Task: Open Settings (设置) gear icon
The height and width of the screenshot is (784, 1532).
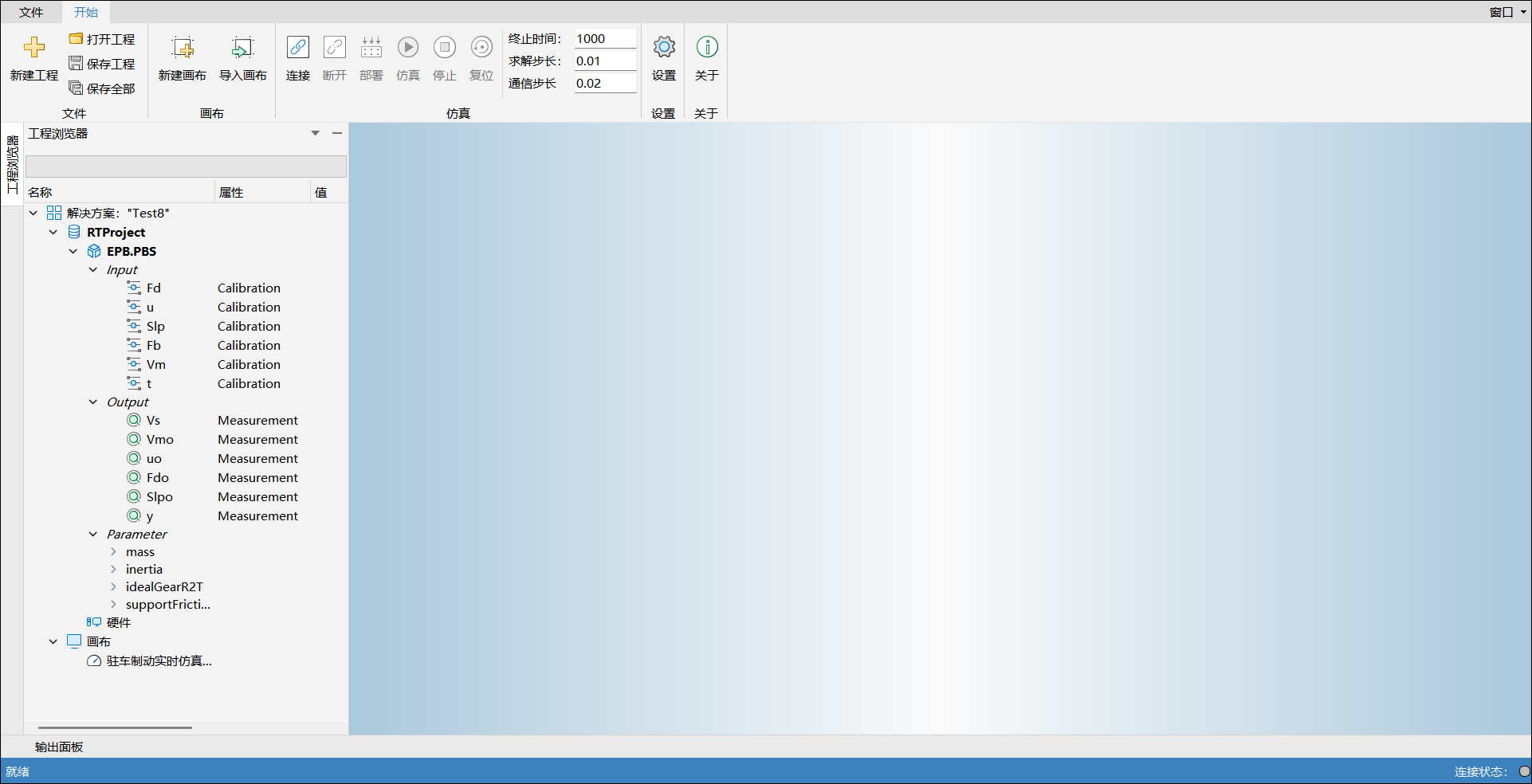Action: coord(663,48)
